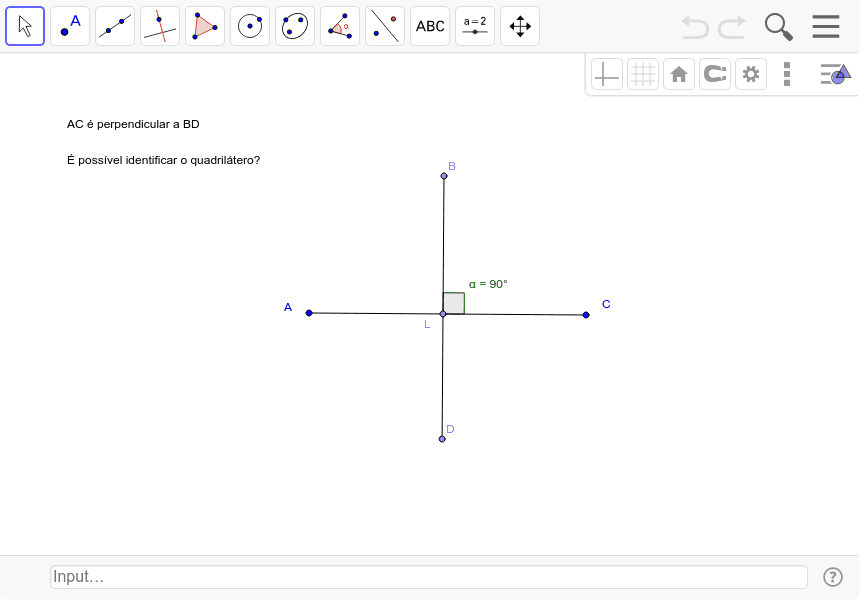Select the Circle with center tool

(x=250, y=26)
